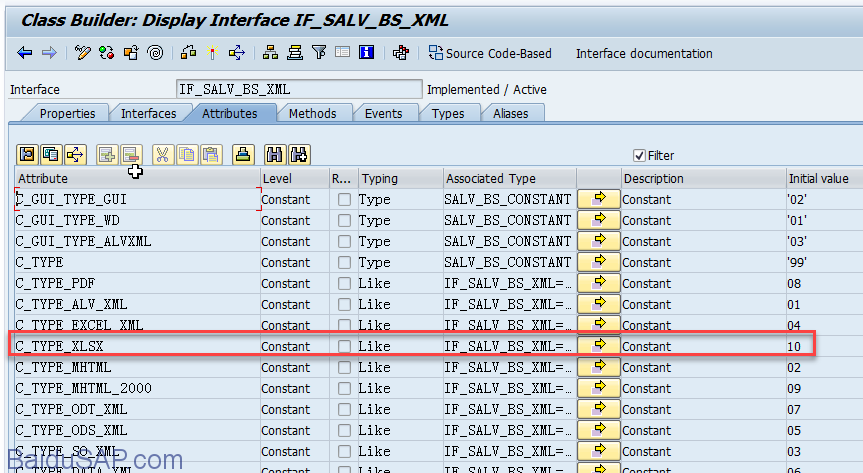Screen dimensions: 863x473
Task: Click the Enhance spiral icon
Action: point(156,53)
